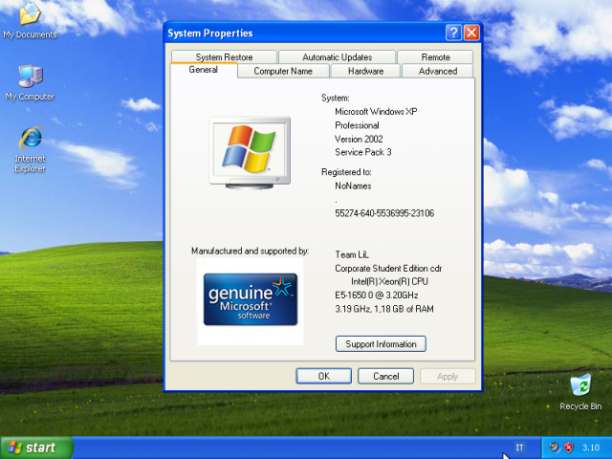Select the My Computer desktop icon
612x459 pixels.
coord(30,83)
